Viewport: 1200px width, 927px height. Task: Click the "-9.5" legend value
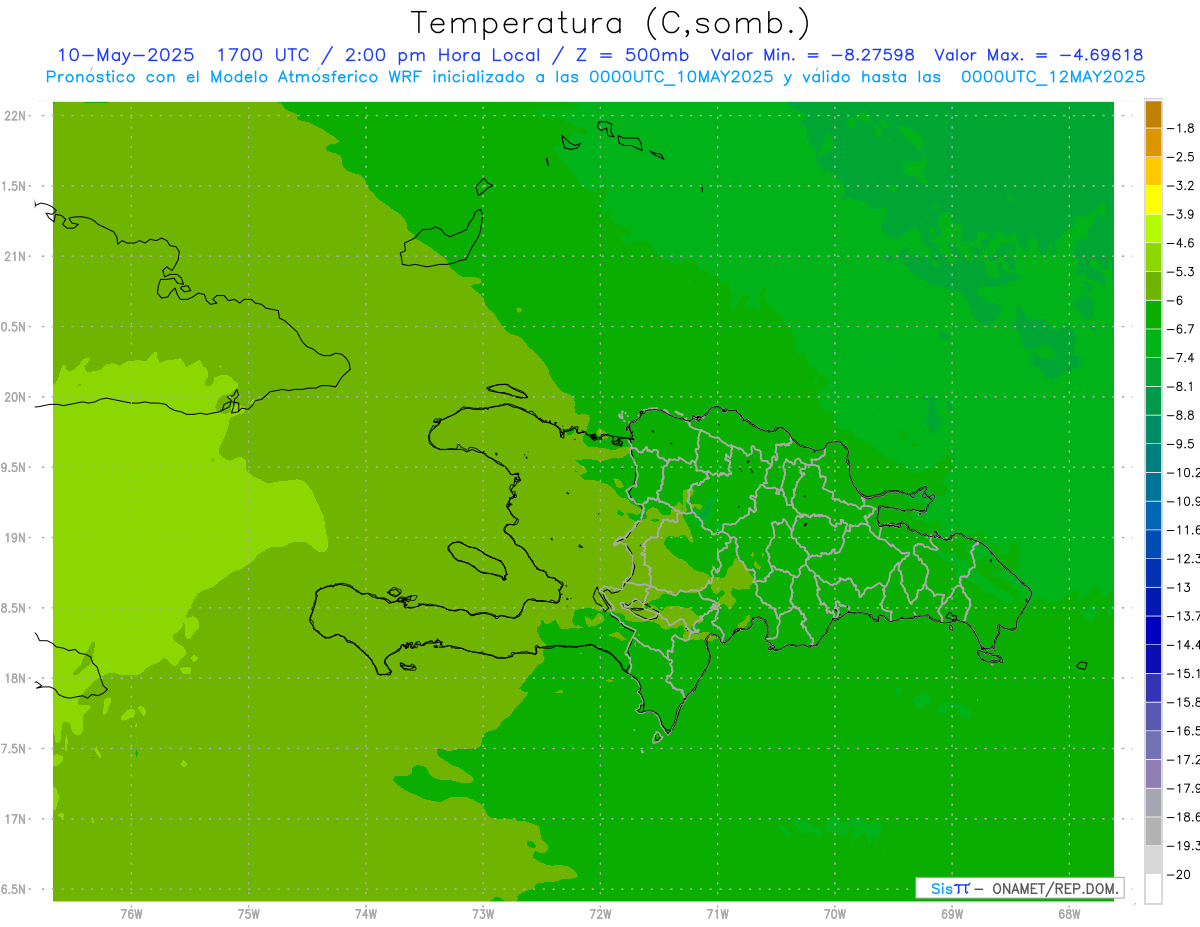pos(1181,444)
